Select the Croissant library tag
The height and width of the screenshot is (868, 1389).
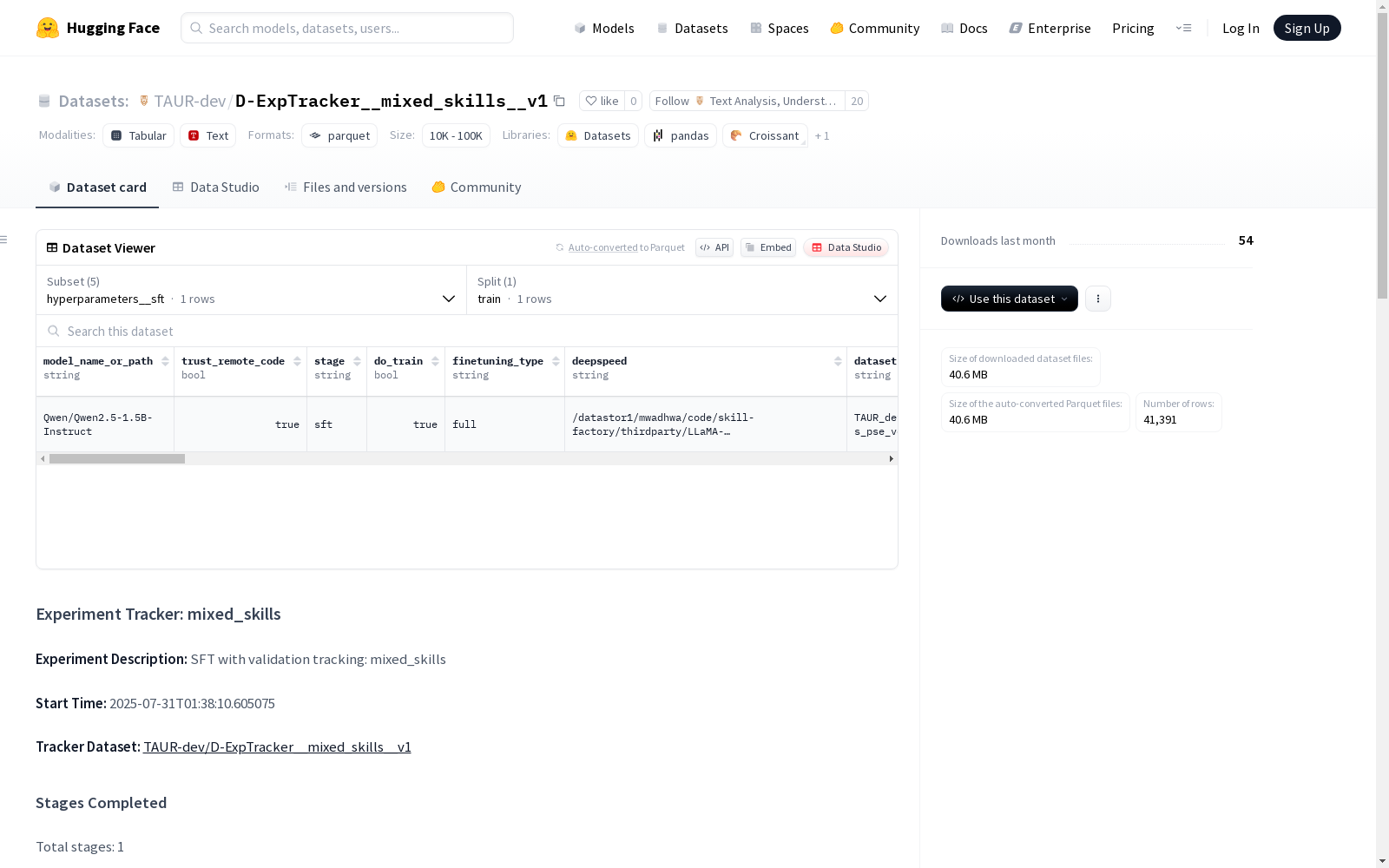pyautogui.click(x=765, y=135)
